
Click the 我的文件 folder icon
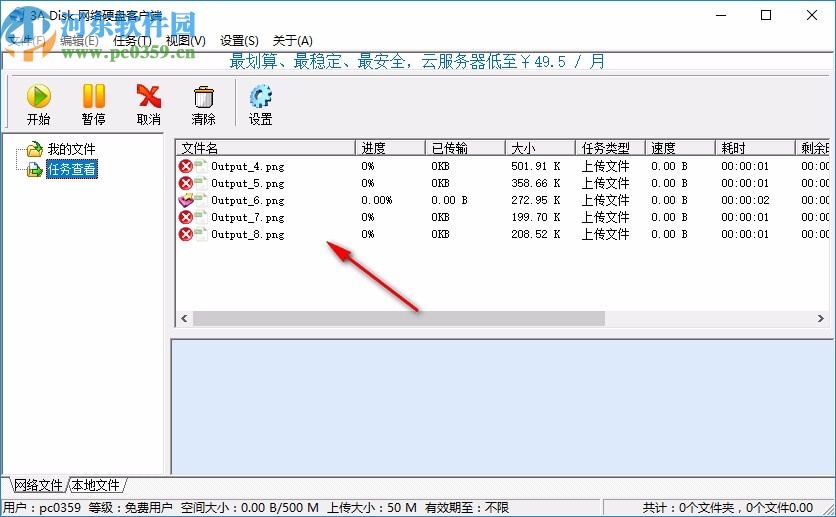point(35,149)
